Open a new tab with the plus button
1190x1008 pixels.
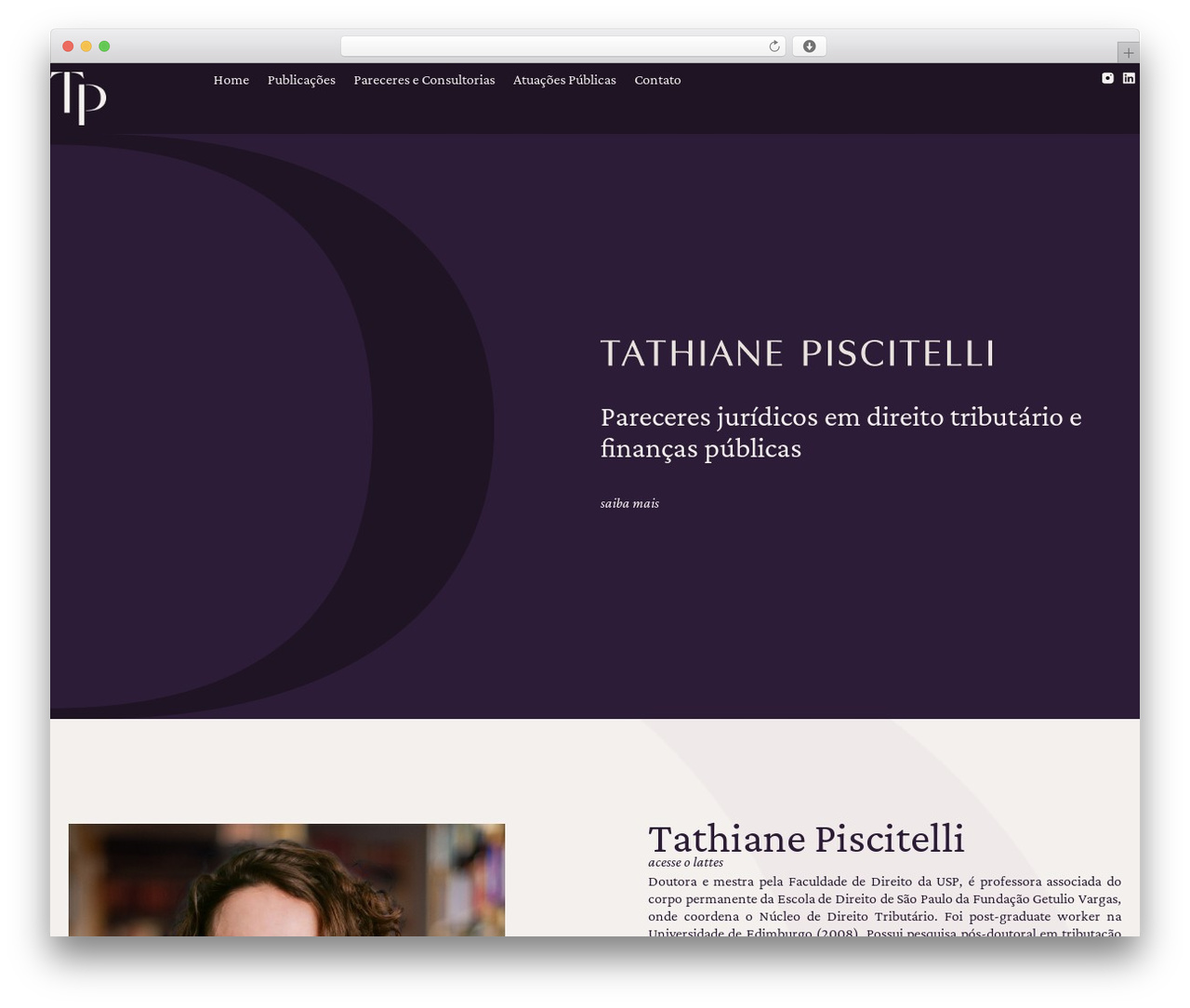pyautogui.click(x=1129, y=53)
